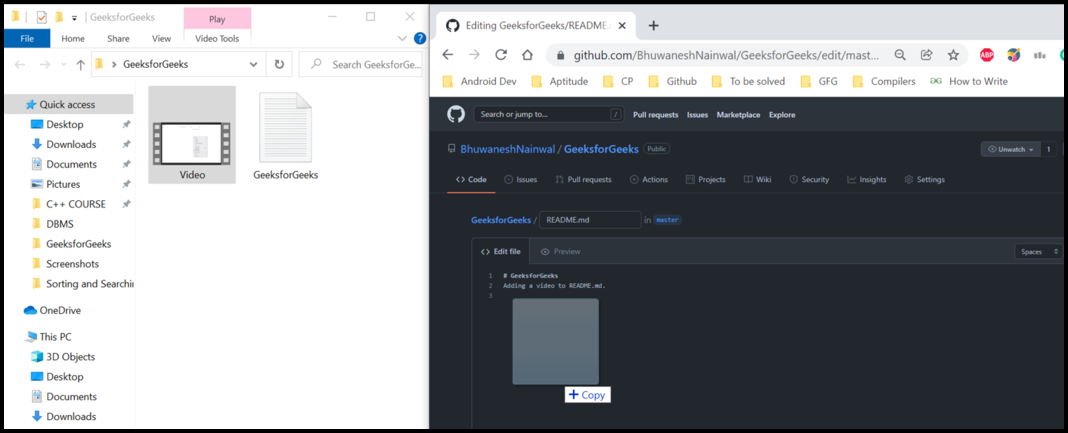Open the Insights repository tab

pyautogui.click(x=867, y=180)
